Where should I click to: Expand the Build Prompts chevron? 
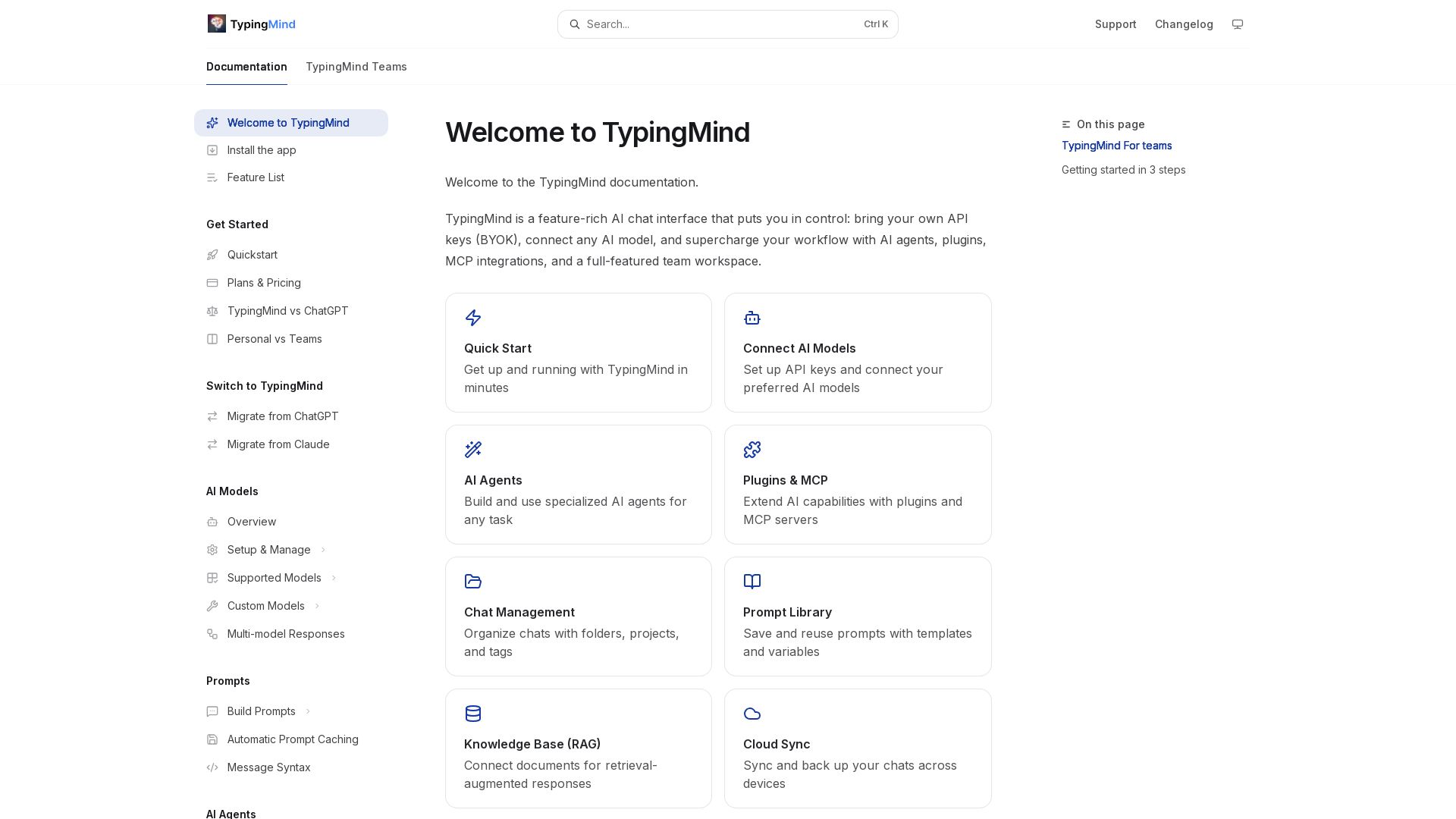[308, 711]
